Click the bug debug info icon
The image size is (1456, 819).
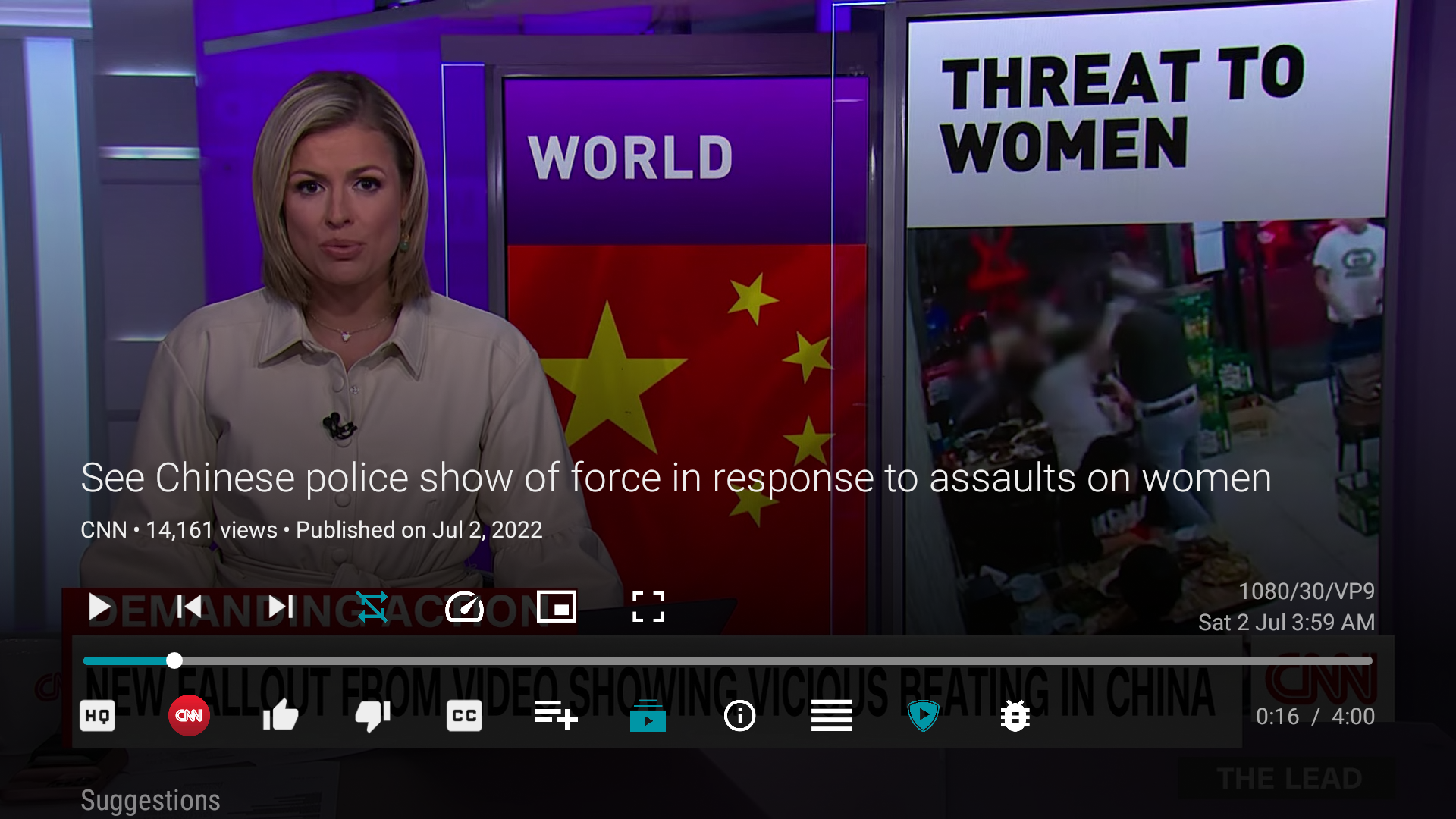coord(1015,716)
